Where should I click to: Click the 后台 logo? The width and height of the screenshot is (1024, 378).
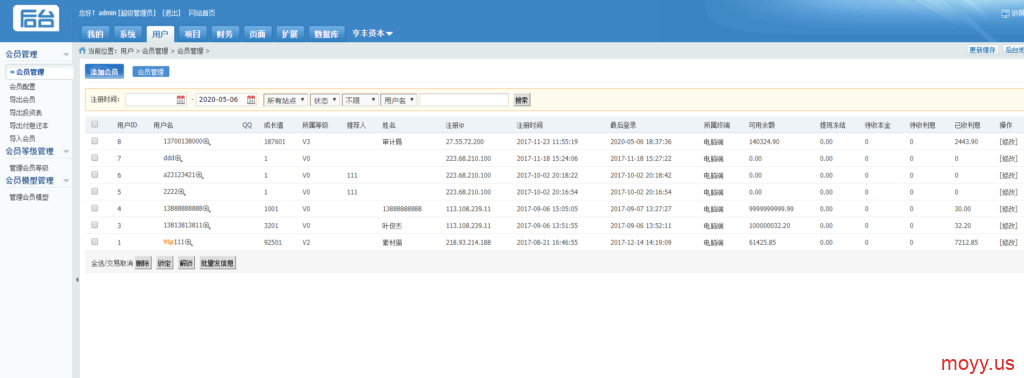pyautogui.click(x=36, y=18)
